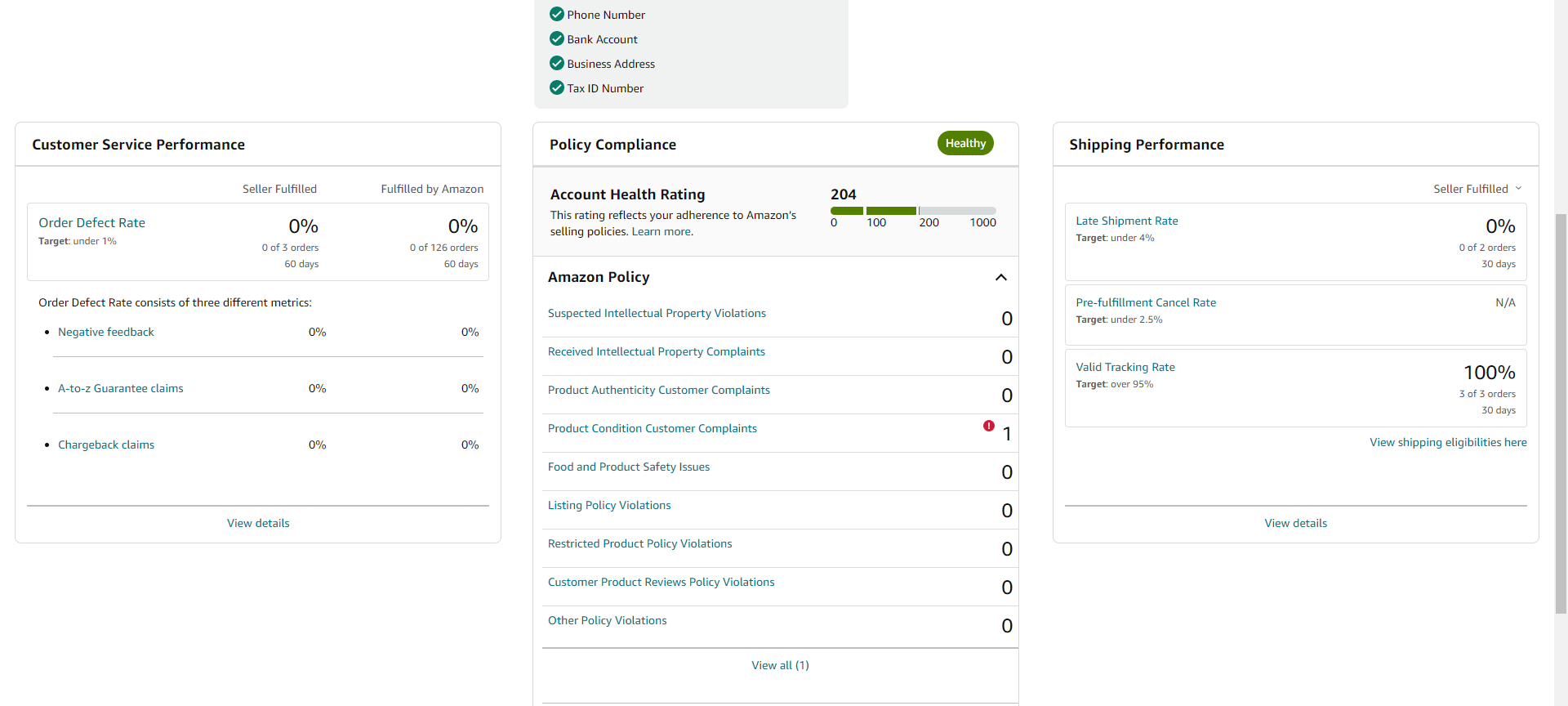Open Negative feedback metric

[x=106, y=332]
